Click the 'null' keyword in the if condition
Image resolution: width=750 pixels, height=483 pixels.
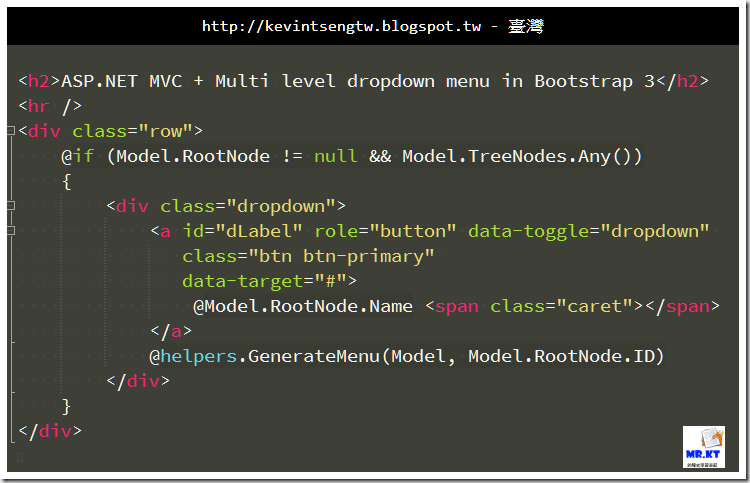coord(335,156)
